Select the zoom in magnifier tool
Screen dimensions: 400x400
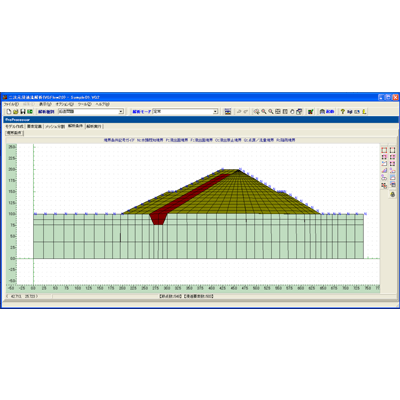[264, 112]
